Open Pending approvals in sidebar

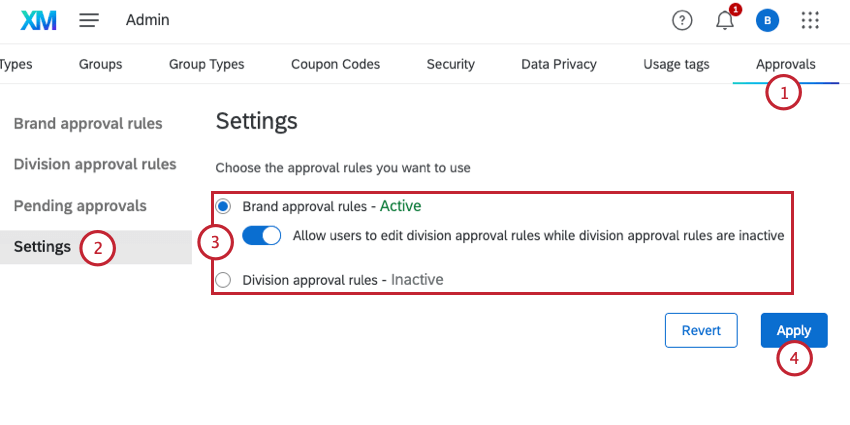(80, 205)
